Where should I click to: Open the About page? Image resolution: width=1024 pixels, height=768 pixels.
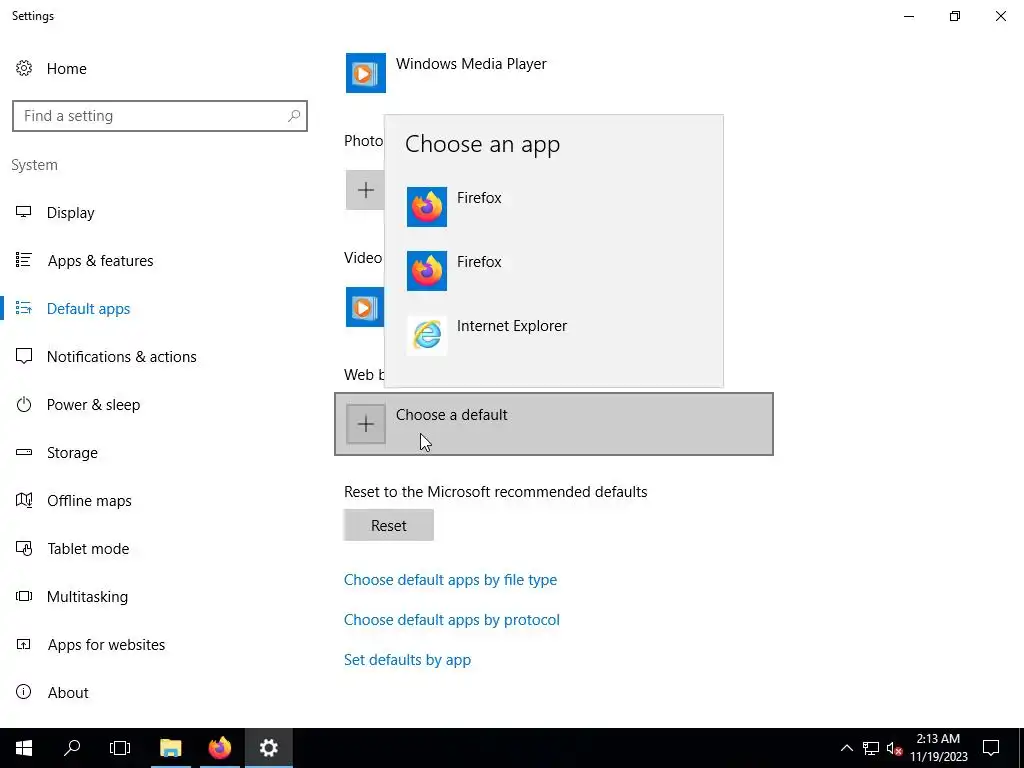point(68,693)
